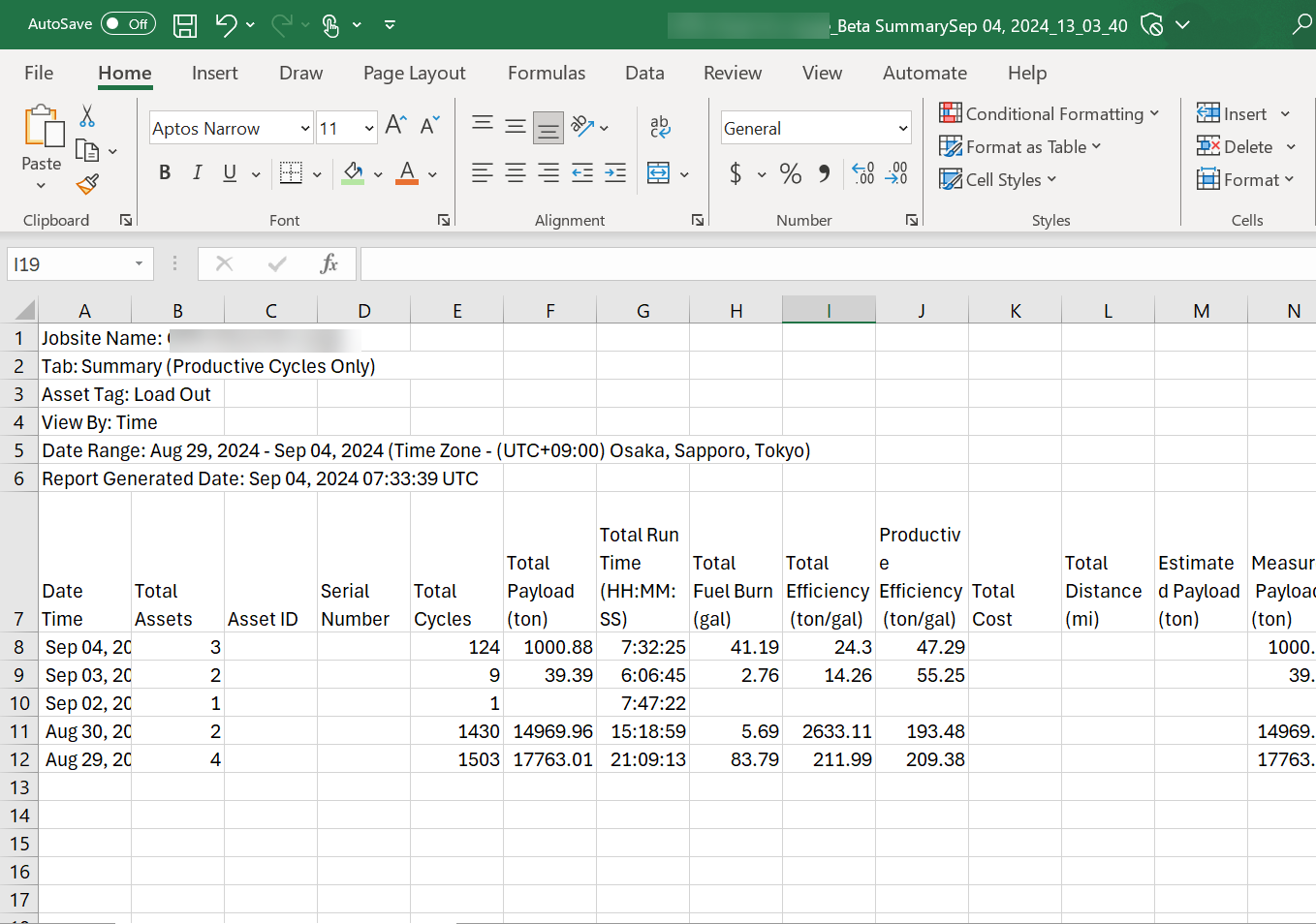Viewport: 1316px width, 924px height.
Task: Click the Merge & Center icon
Action: click(x=659, y=173)
